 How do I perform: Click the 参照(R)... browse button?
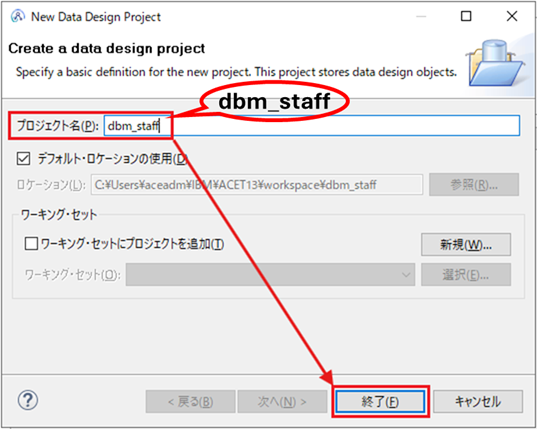[474, 185]
